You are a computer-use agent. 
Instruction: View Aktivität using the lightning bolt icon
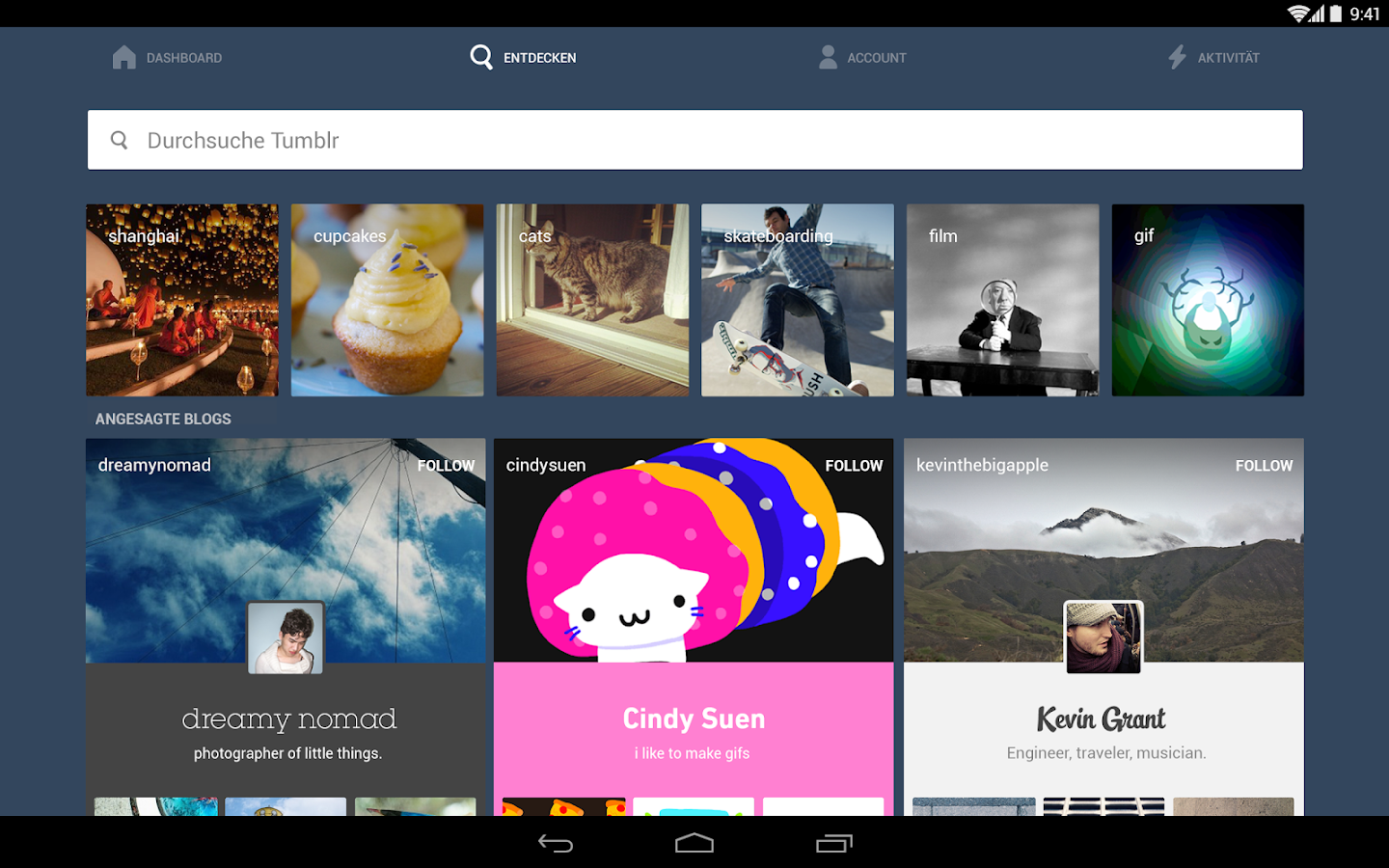[1176, 57]
